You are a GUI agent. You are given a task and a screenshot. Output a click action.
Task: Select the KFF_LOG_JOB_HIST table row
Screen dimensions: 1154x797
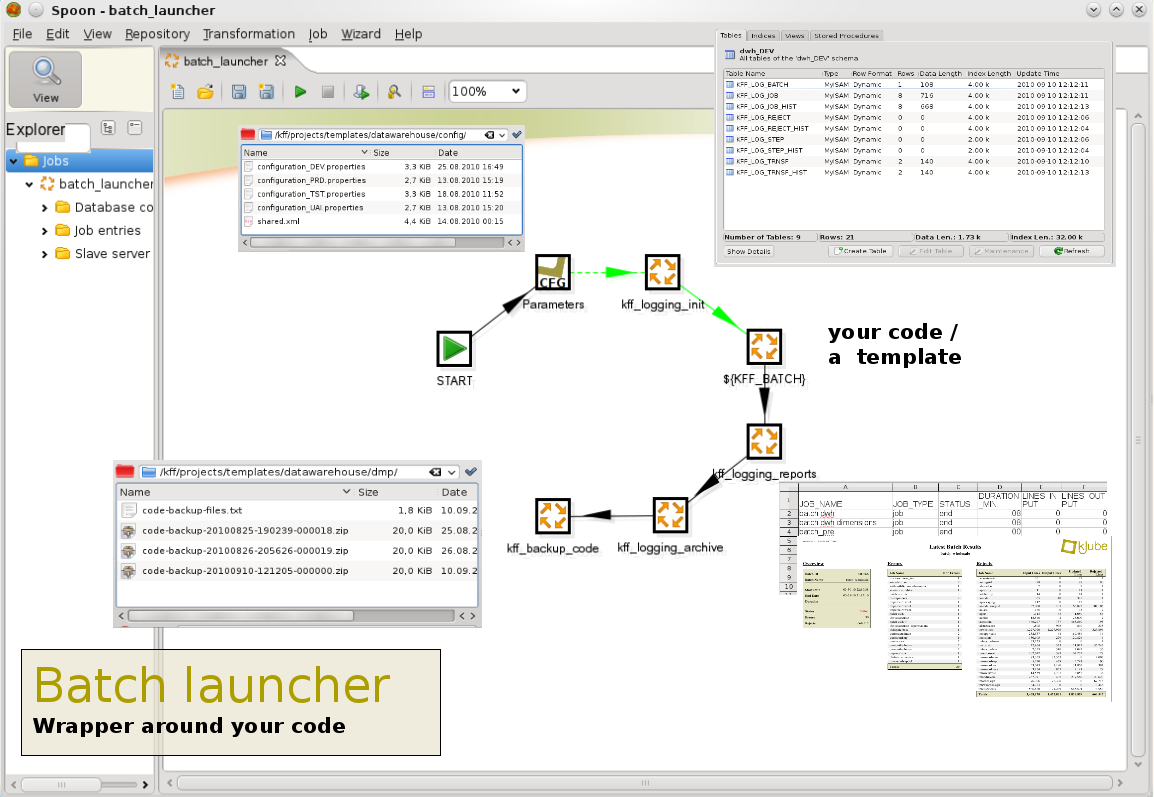click(913, 107)
